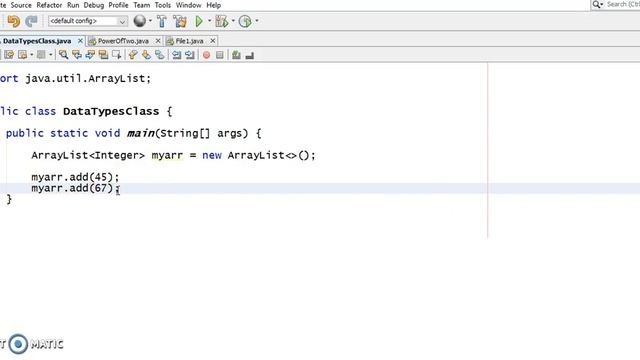This screenshot has width=640, height=360.
Task: Click the globe browser icon
Action: [x=140, y=21]
